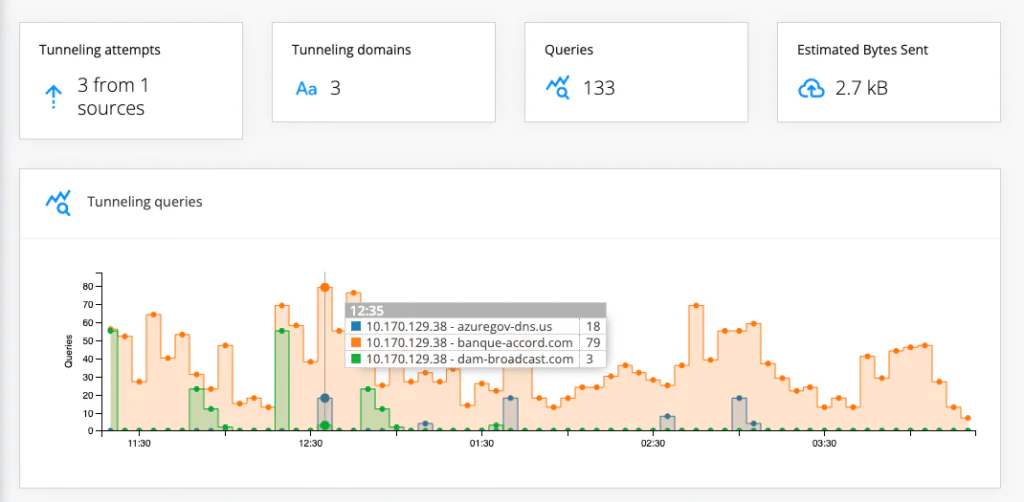Click the tooltip value 18
1024x502 pixels.
pos(594,326)
